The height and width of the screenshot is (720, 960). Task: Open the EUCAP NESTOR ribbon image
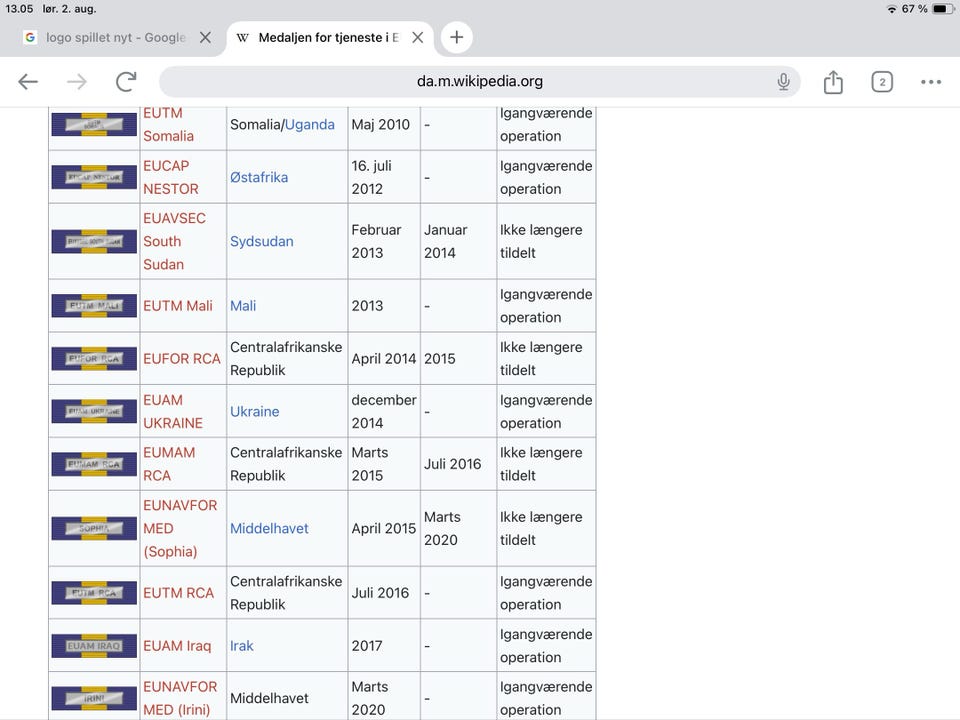(x=94, y=177)
